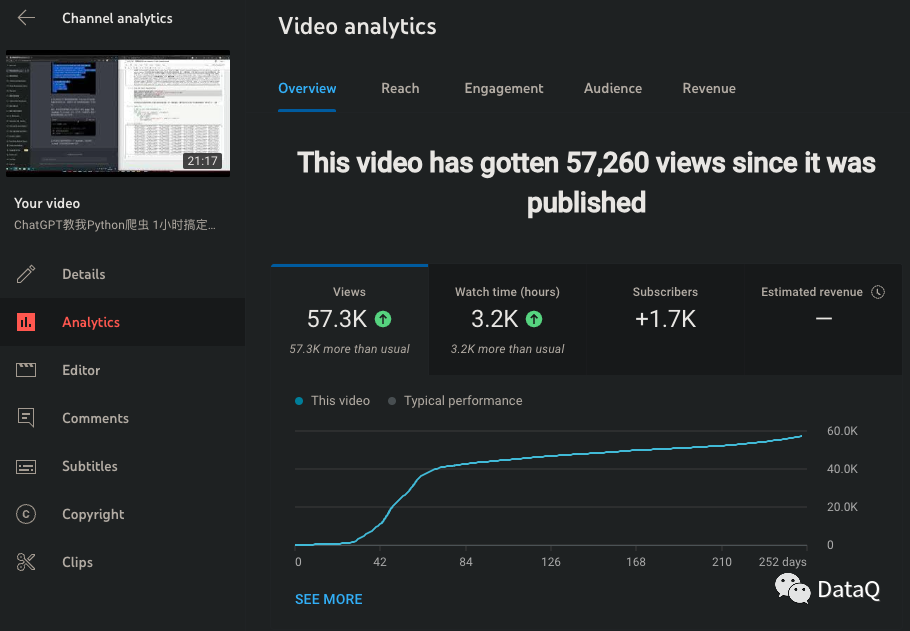Click the Subtitles icon in sidebar
Viewport: 910px width, 631px height.
(26, 467)
